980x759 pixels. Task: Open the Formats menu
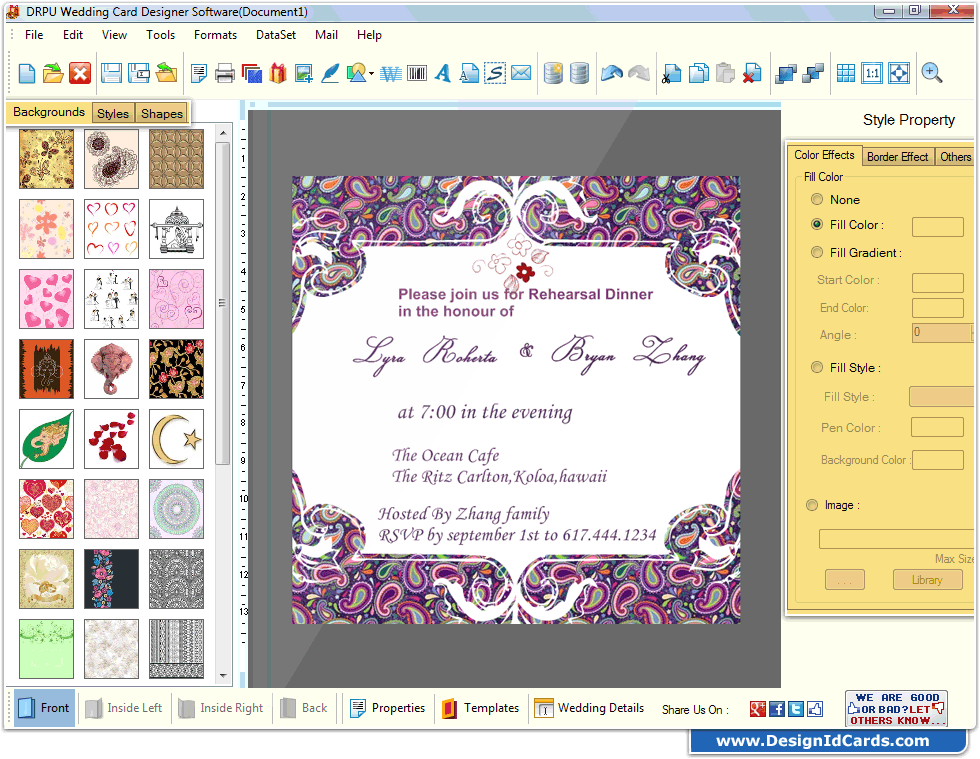(215, 35)
